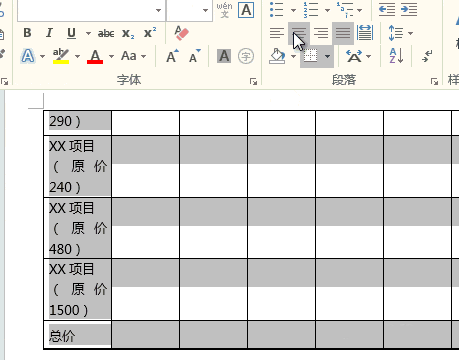Toggle character shading icon
459x360 pixels.
224,56
